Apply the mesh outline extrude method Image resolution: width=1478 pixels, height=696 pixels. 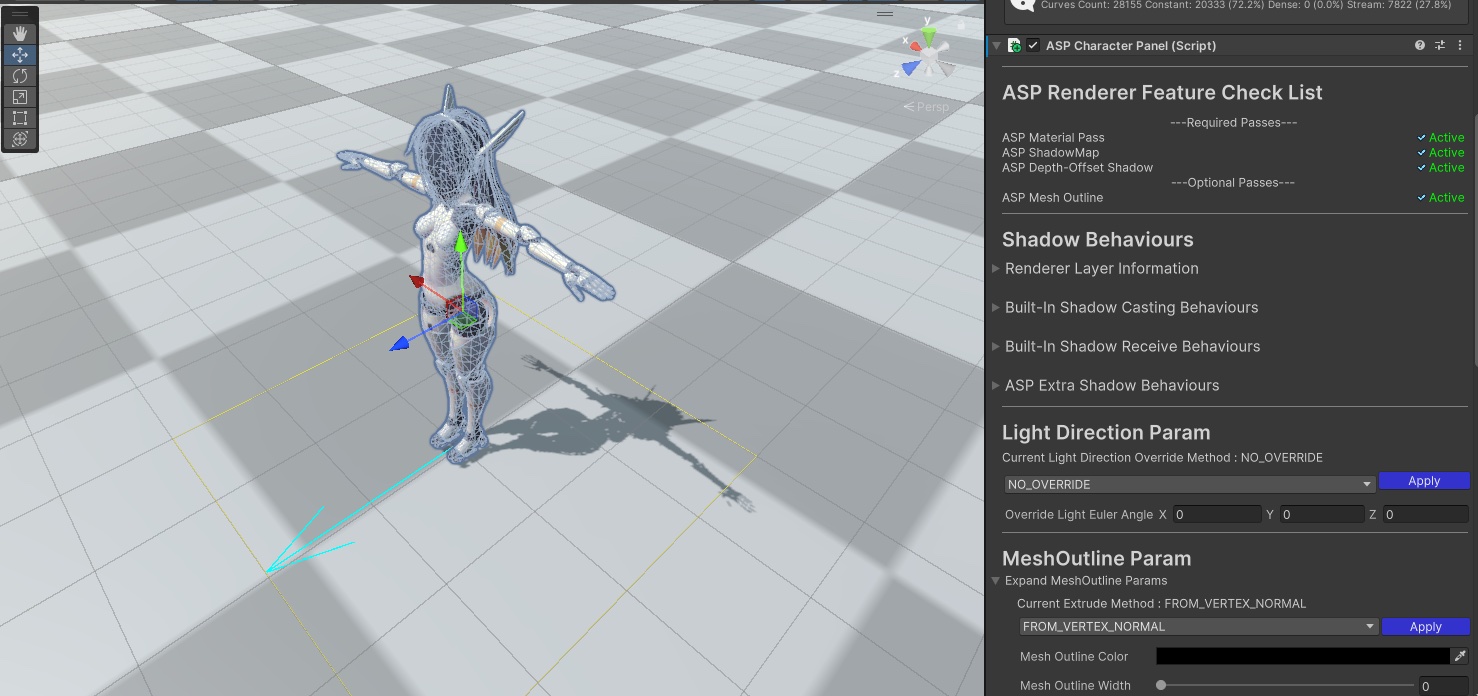[1425, 627]
